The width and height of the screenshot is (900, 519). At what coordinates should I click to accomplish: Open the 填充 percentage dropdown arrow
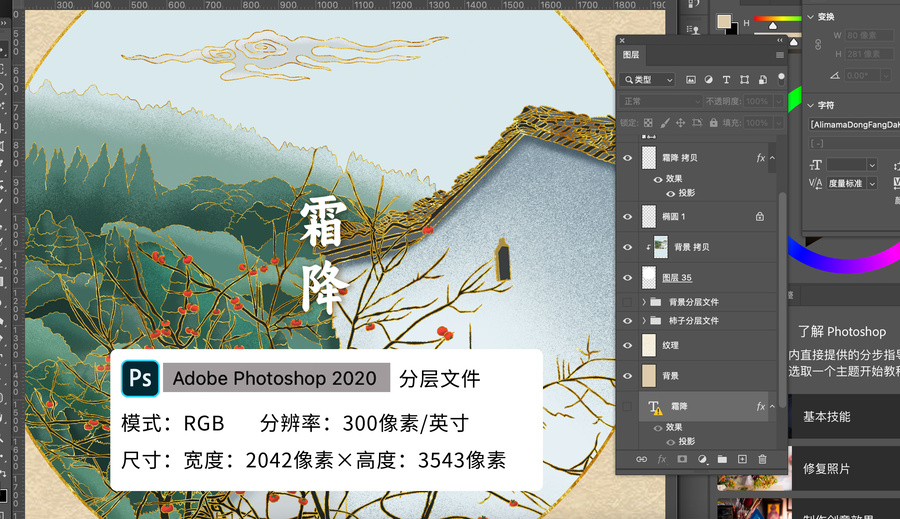pos(779,123)
